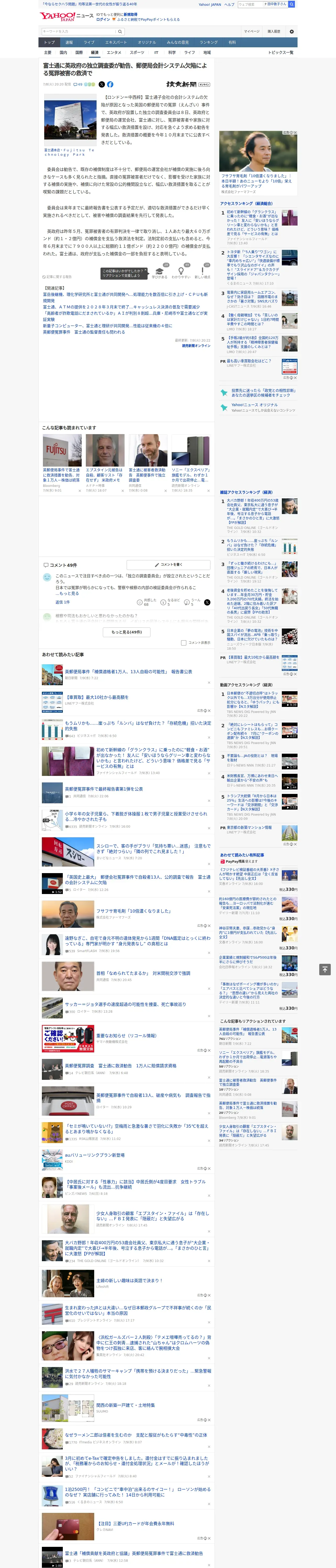The image size is (336, 1568).
Task: Open settings via the gear icon
Action: (x=292, y=32)
